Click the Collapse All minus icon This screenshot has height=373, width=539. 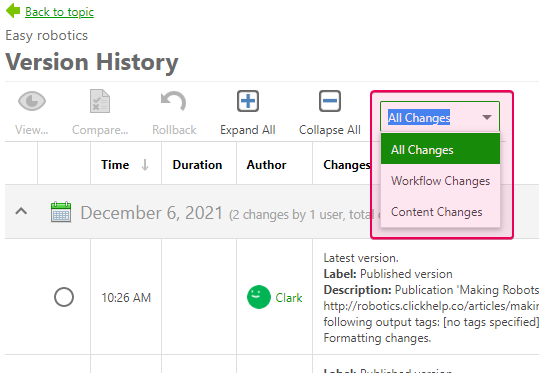(330, 101)
